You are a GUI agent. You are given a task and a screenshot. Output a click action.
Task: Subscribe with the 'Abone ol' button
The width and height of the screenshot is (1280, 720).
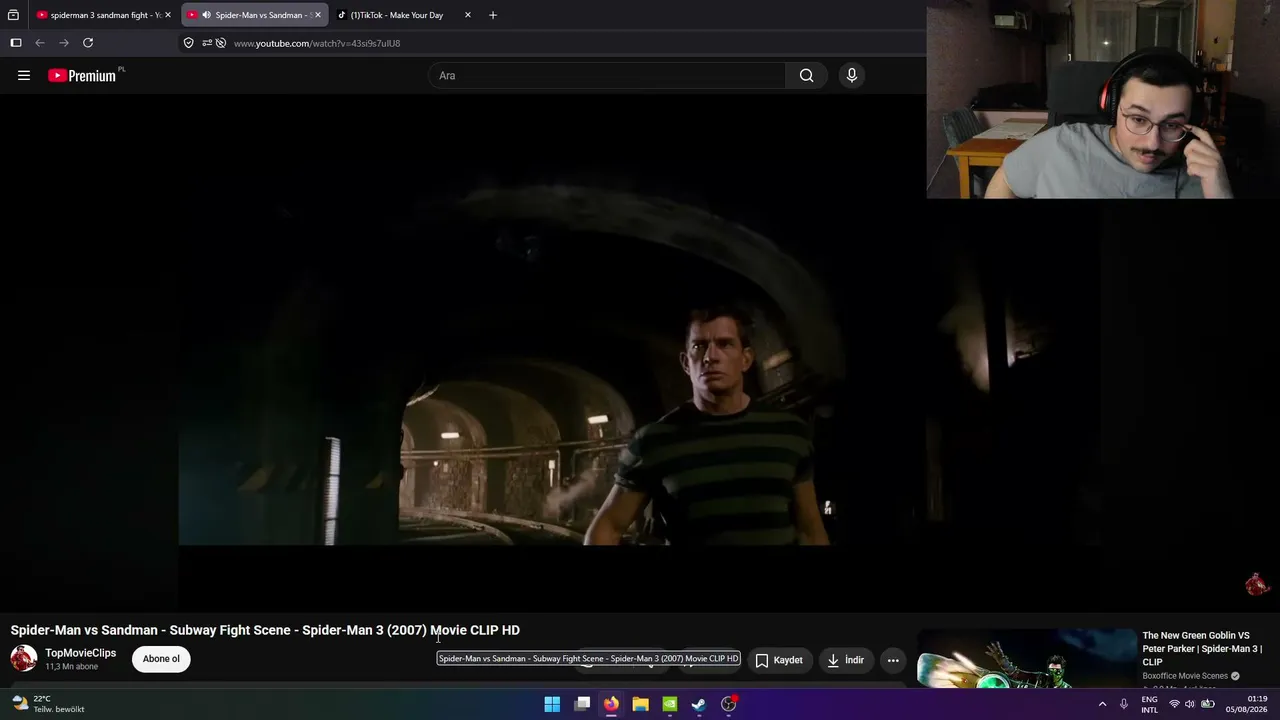(161, 659)
